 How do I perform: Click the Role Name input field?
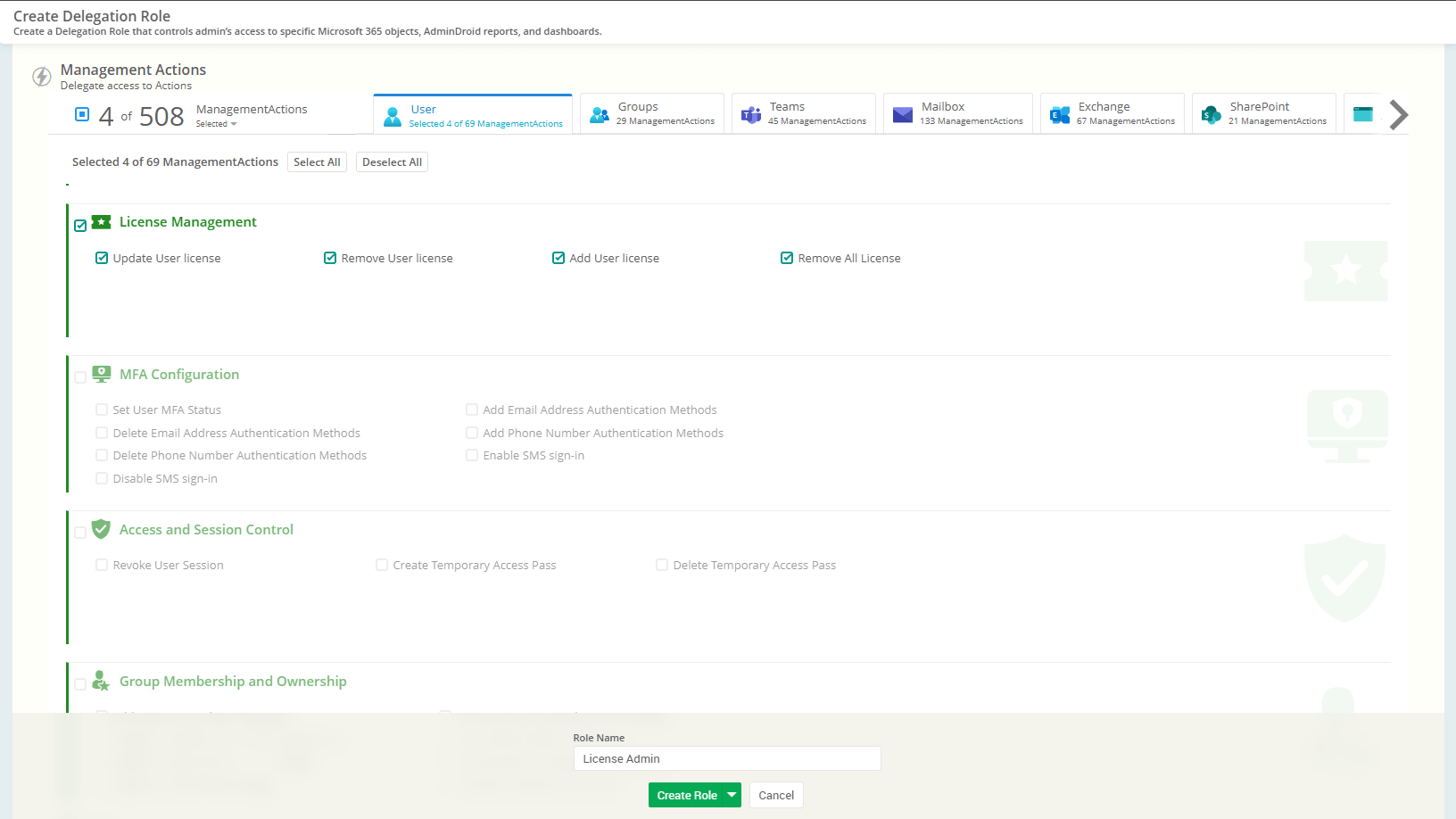727,758
